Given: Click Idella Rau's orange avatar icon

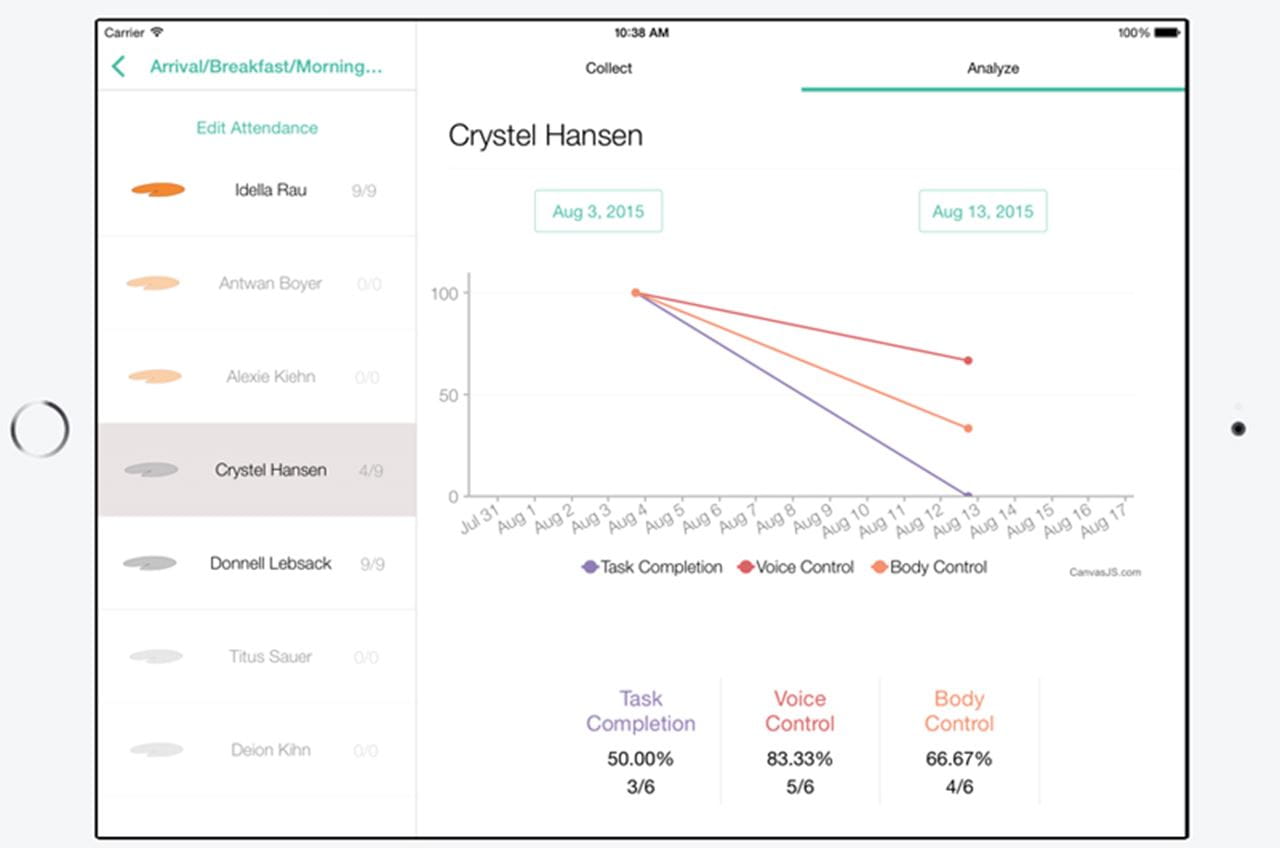Looking at the screenshot, I should [158, 189].
